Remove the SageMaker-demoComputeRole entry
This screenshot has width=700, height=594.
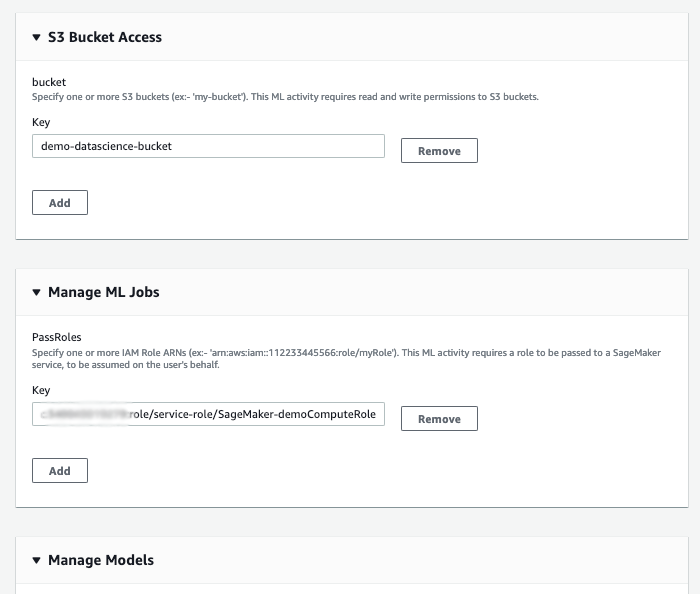tap(439, 419)
